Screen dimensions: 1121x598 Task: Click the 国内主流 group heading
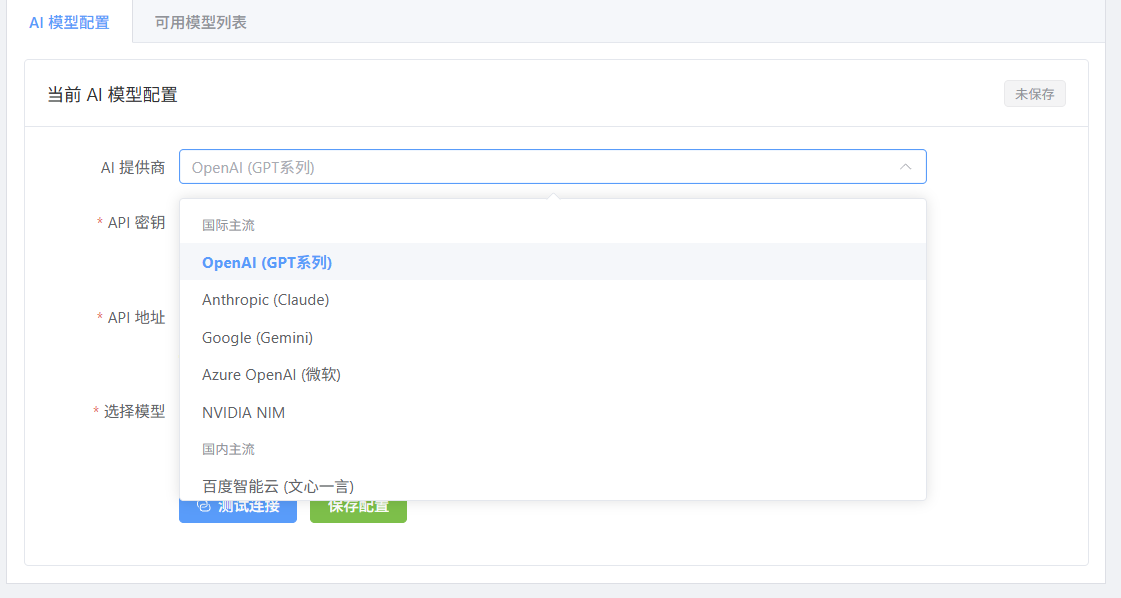[x=228, y=450]
